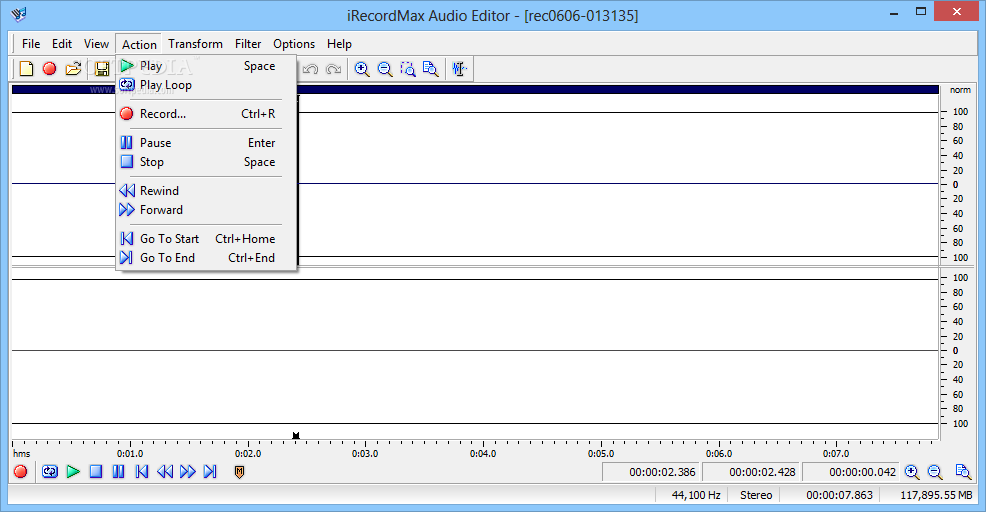986x512 pixels.
Task: Click the red record icon in top toolbar
Action: point(49,69)
